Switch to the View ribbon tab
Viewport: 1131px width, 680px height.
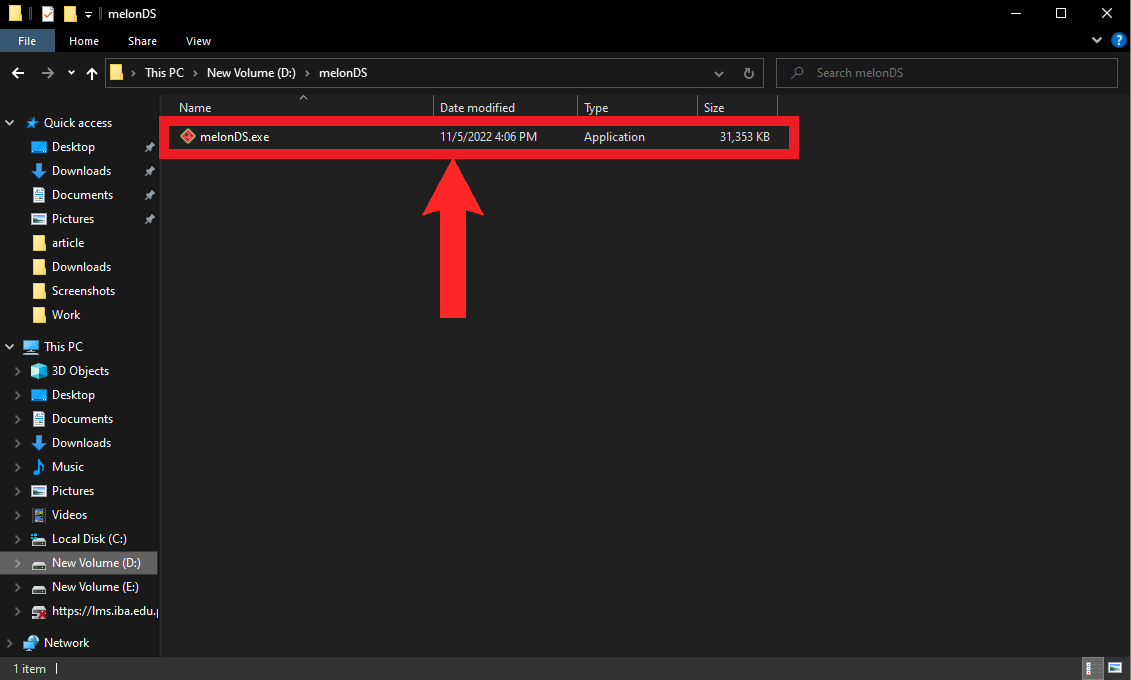pyautogui.click(x=198, y=41)
